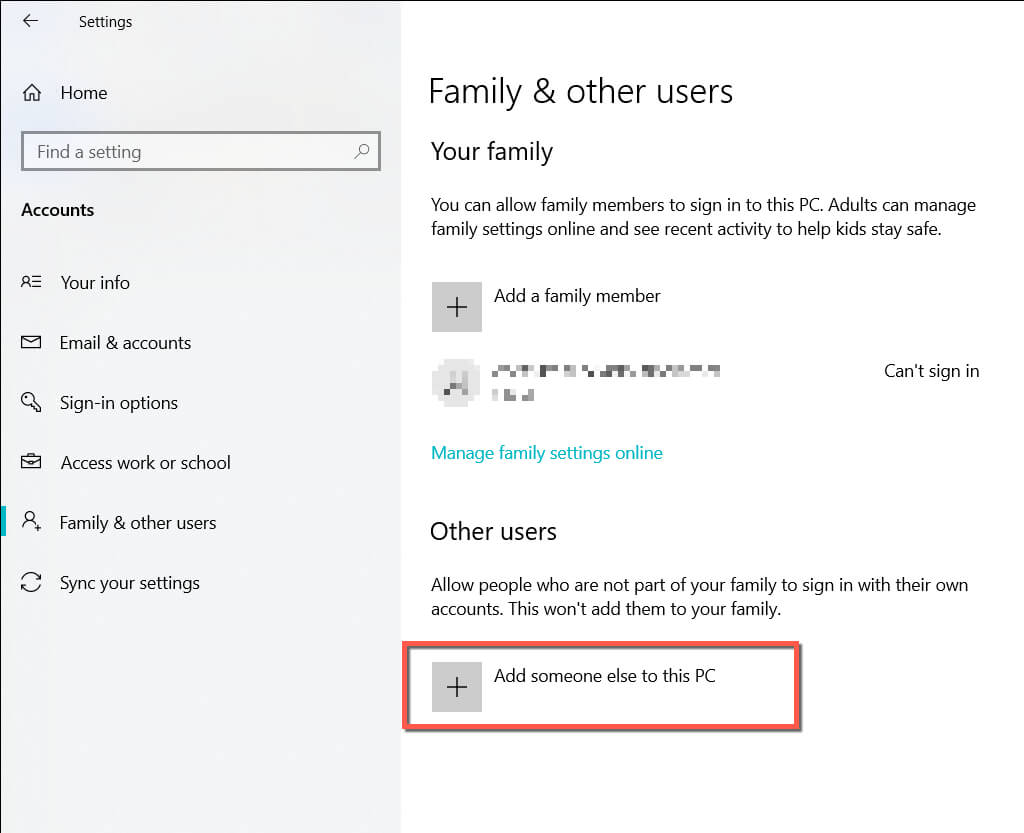This screenshot has height=833, width=1024.
Task: Click the plus icon beside Add someone else
Action: (456, 687)
